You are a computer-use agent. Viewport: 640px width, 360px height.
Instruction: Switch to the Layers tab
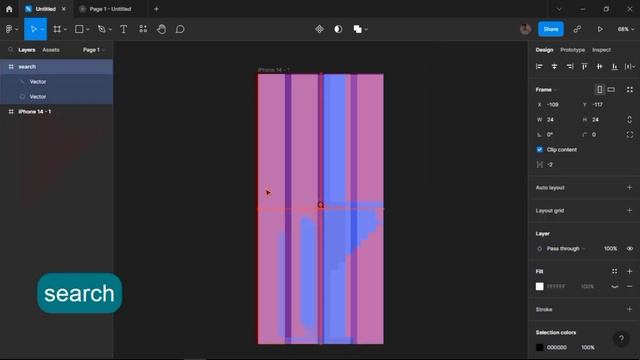coord(27,50)
